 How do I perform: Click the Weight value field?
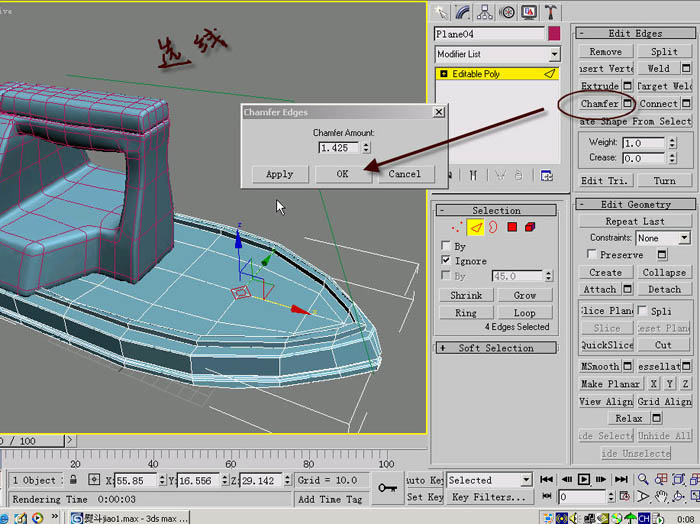click(x=643, y=143)
